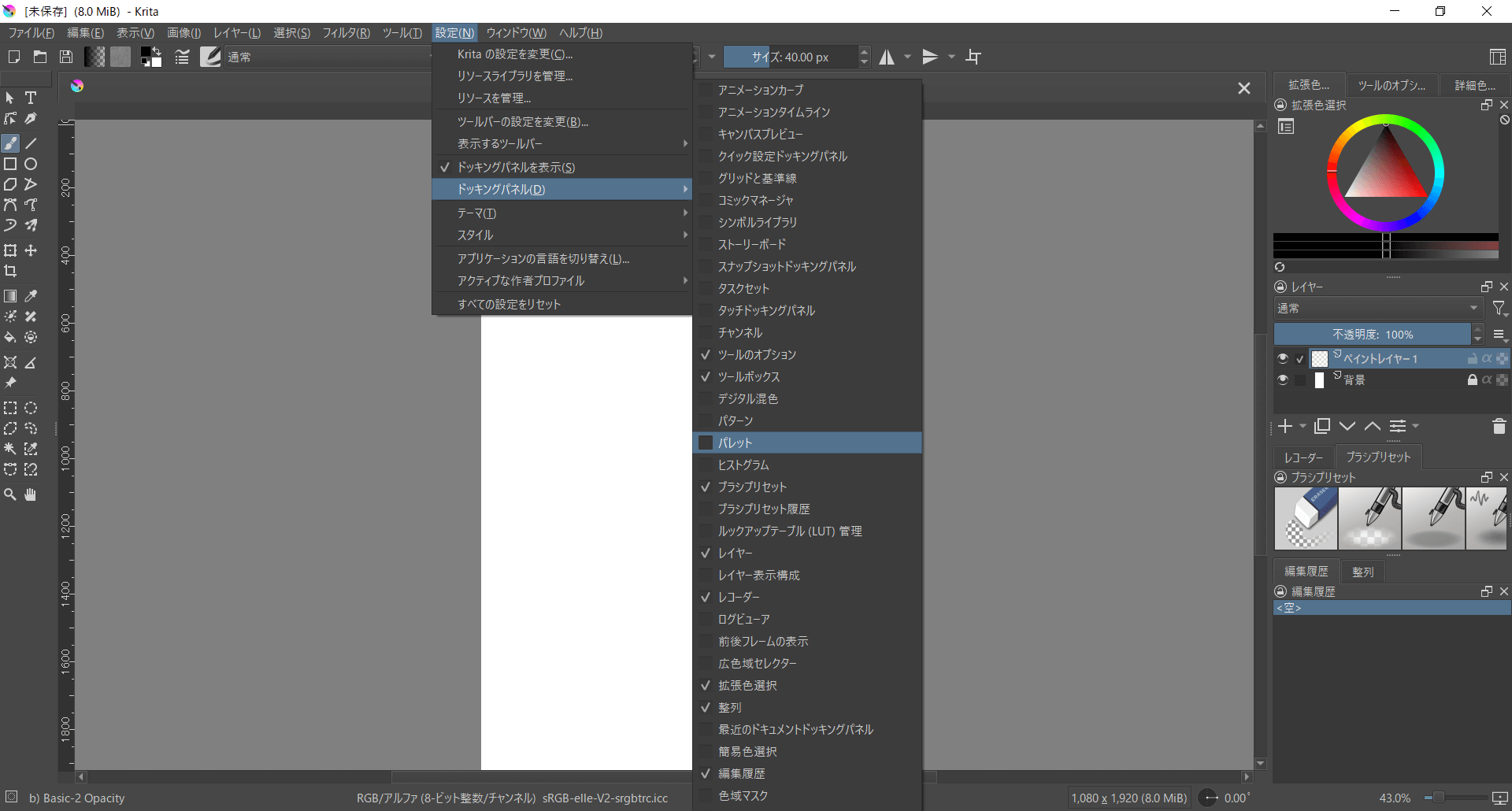Open add layer dropdown arrow
The height and width of the screenshot is (811, 1512).
(x=1303, y=426)
